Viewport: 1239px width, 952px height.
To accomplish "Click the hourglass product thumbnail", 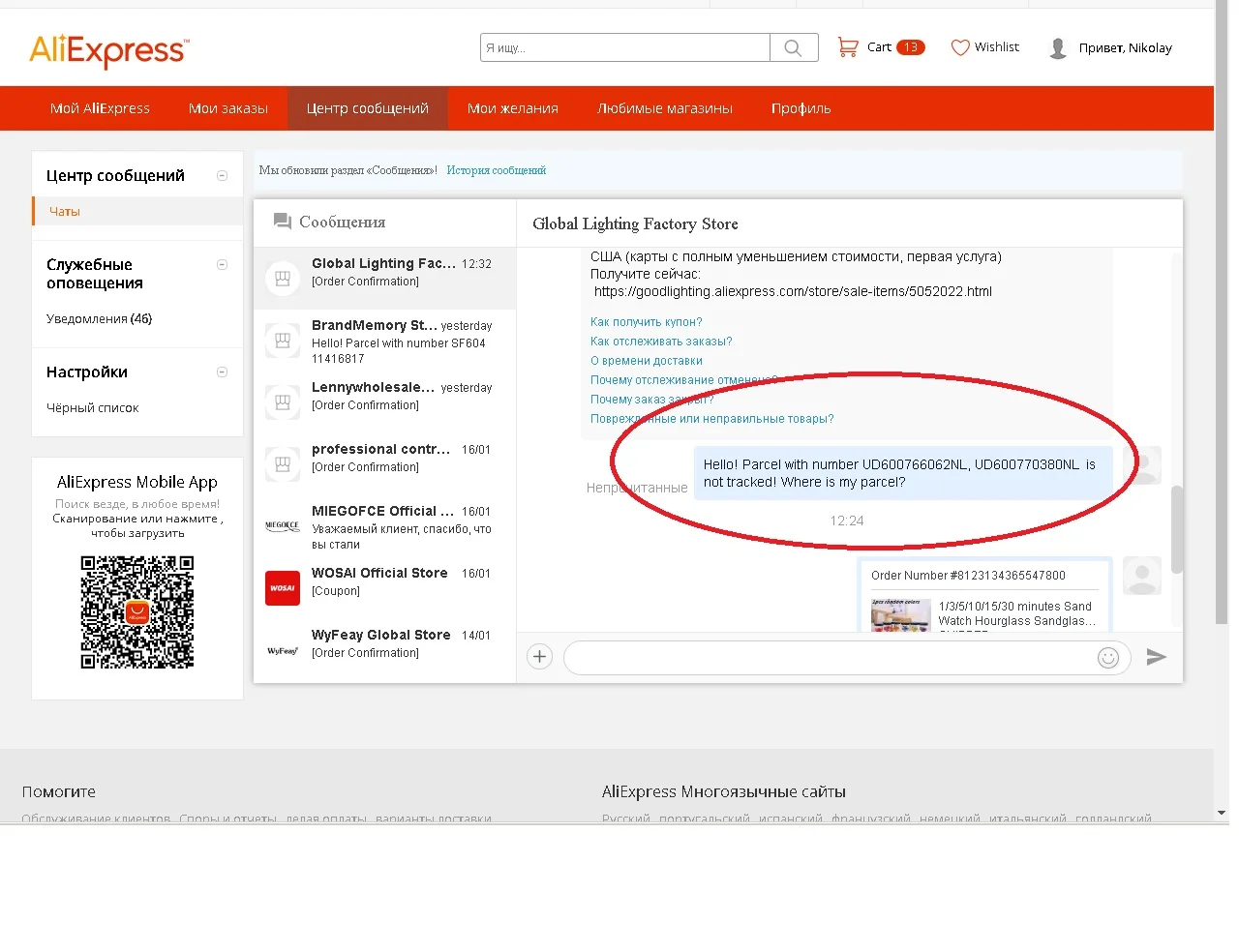I will coord(901,615).
